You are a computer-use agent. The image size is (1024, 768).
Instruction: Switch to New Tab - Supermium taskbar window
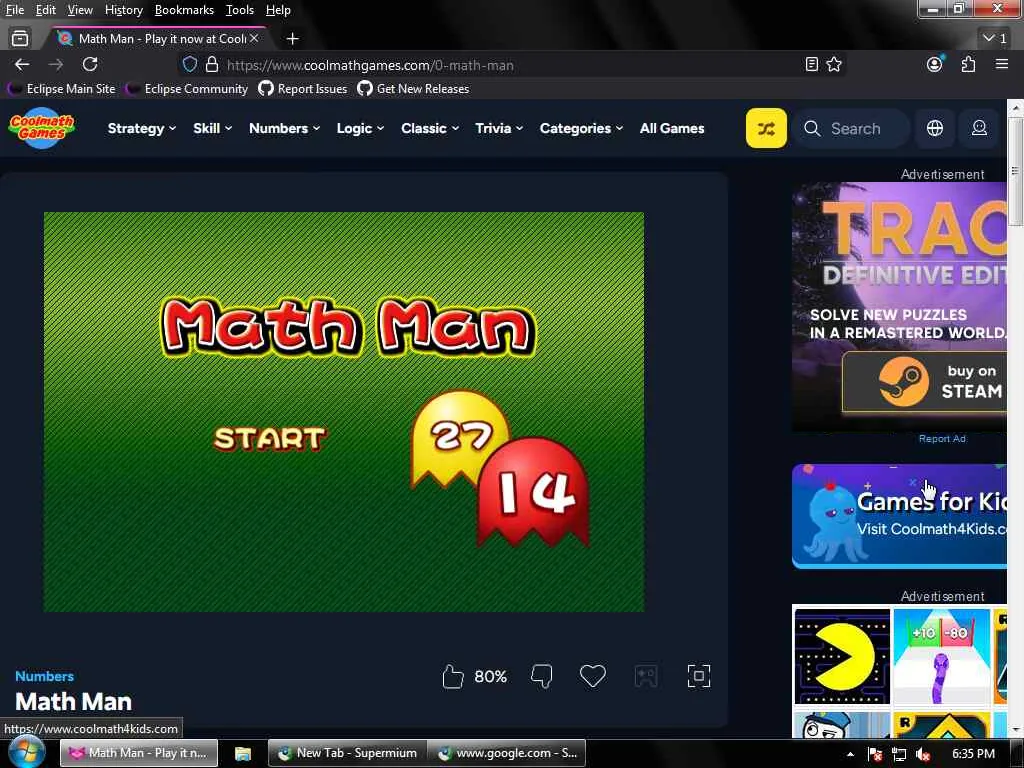[348, 753]
